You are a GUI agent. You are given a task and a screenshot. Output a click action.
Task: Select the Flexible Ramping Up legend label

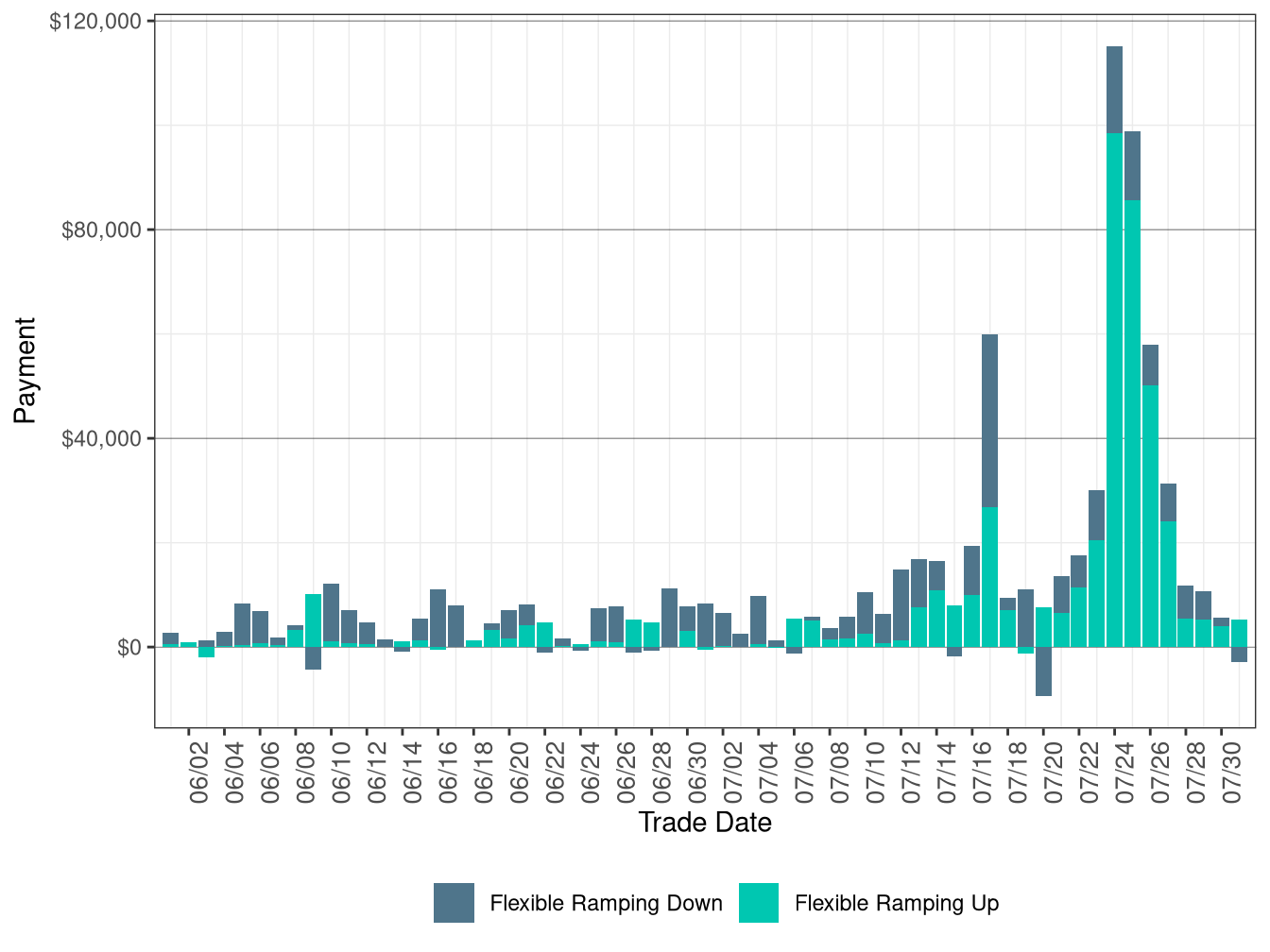tap(897, 904)
